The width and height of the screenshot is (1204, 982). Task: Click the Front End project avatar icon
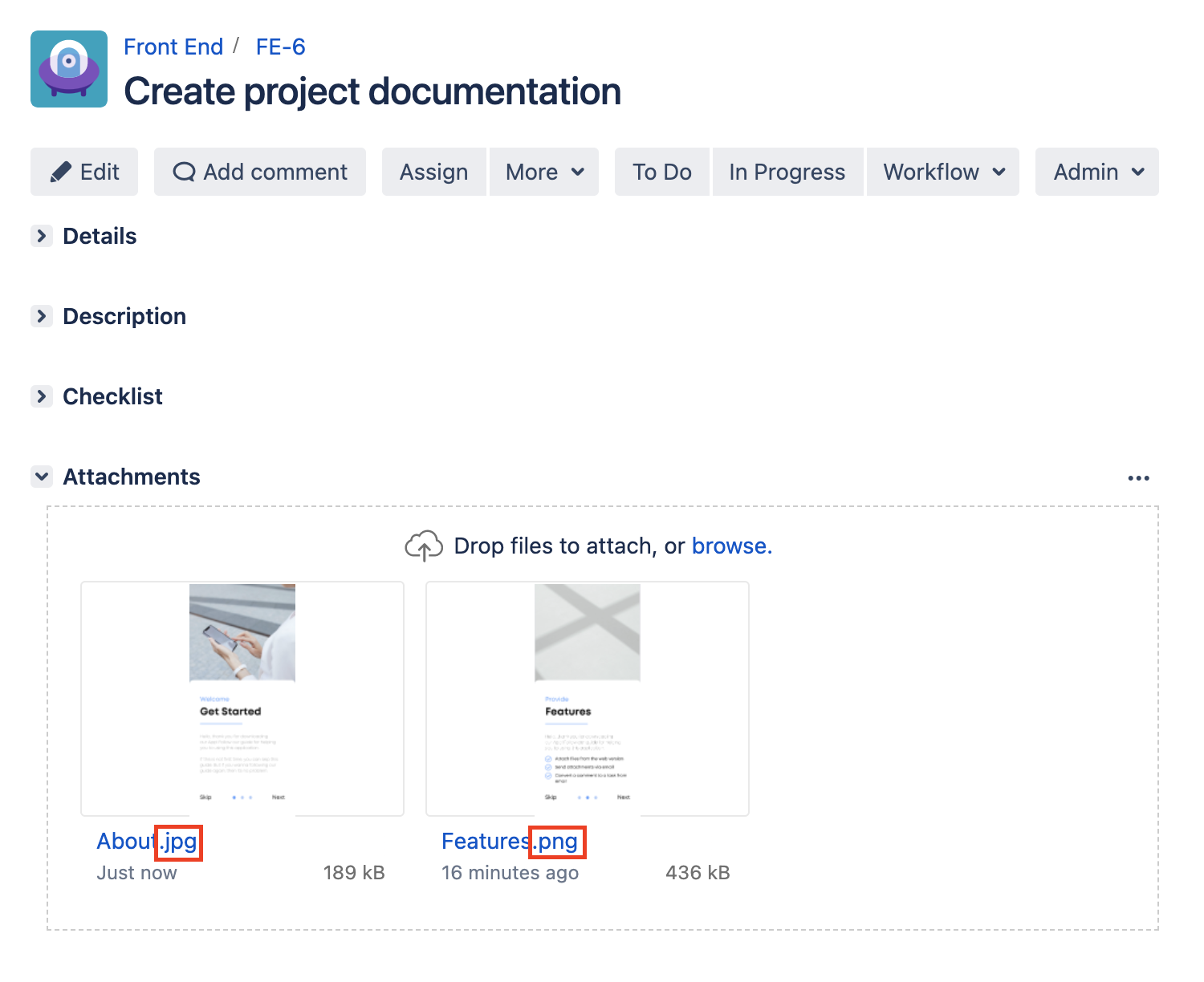[x=69, y=69]
